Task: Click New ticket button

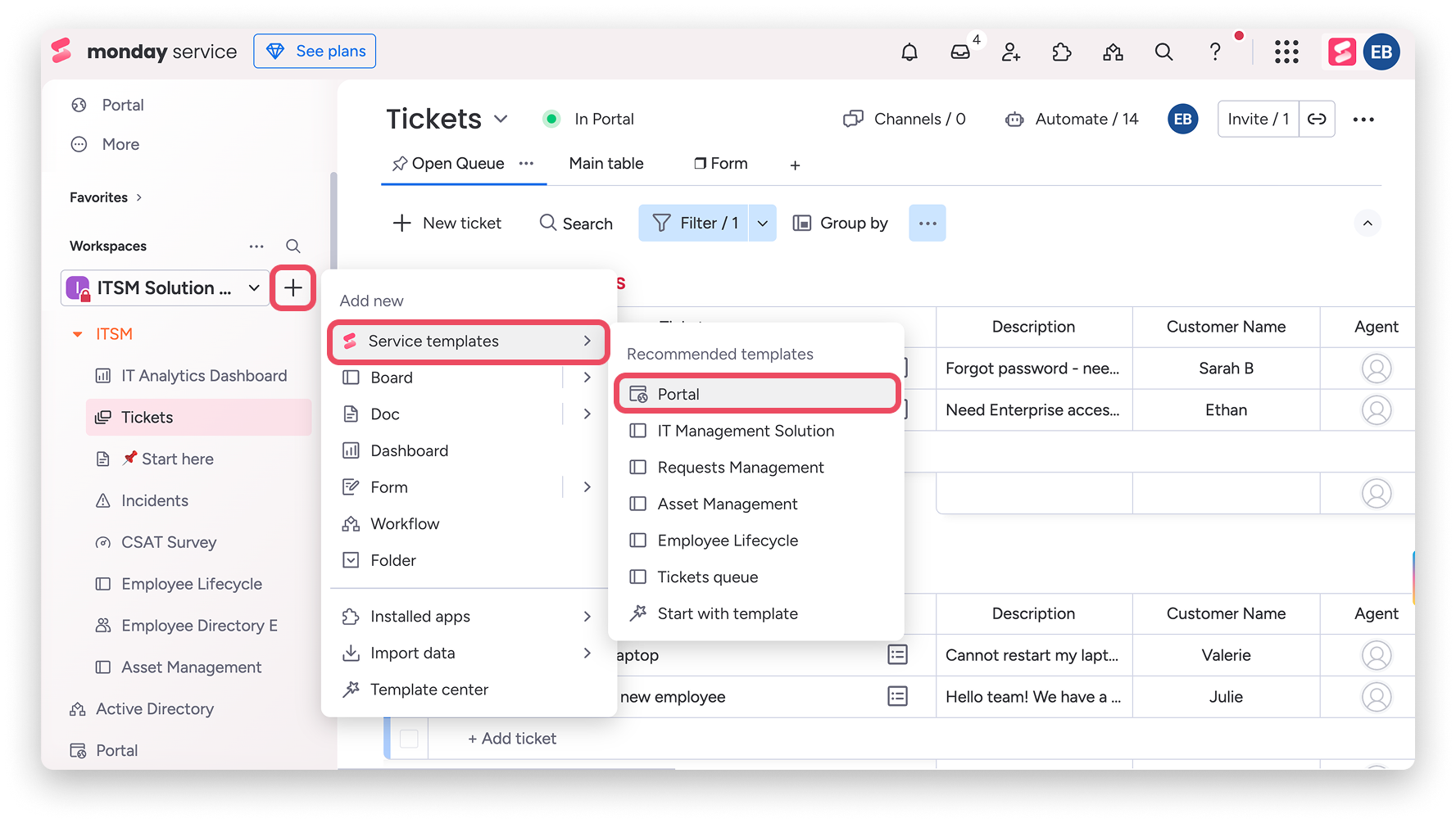Action: click(x=447, y=223)
